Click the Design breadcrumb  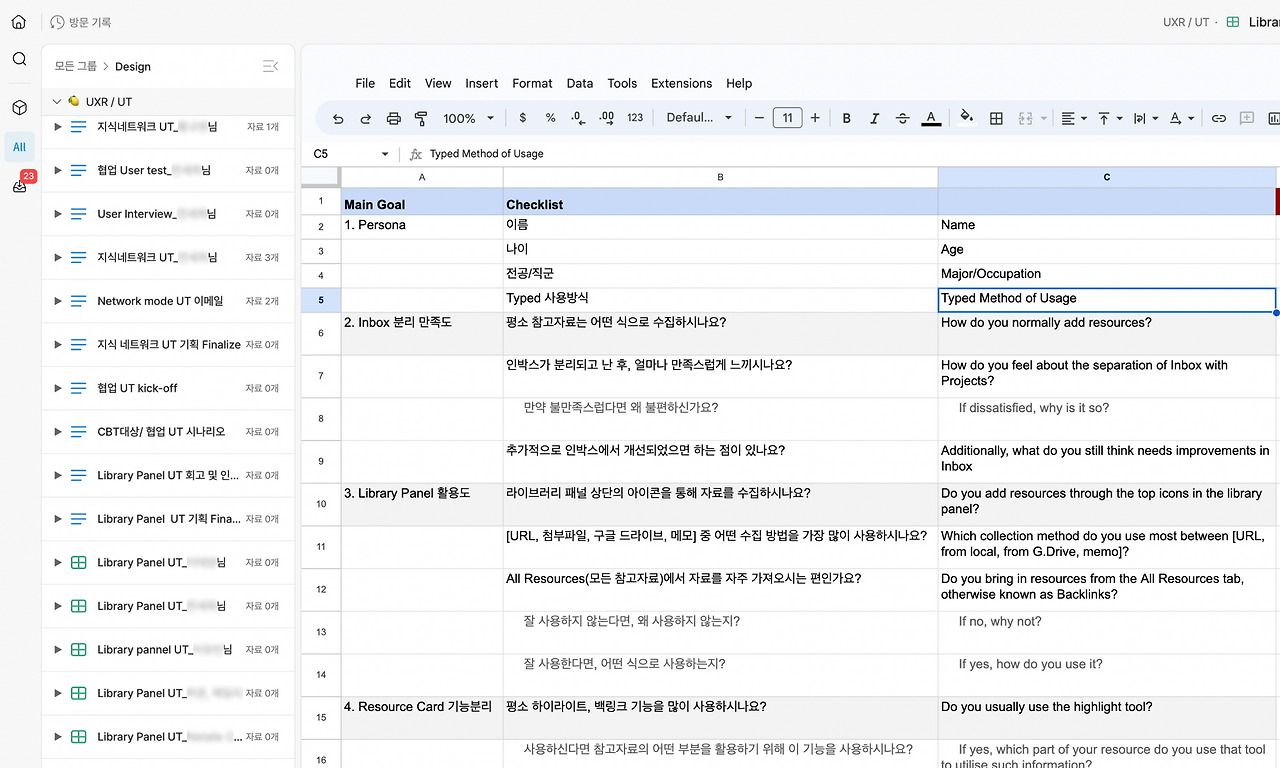(x=133, y=66)
